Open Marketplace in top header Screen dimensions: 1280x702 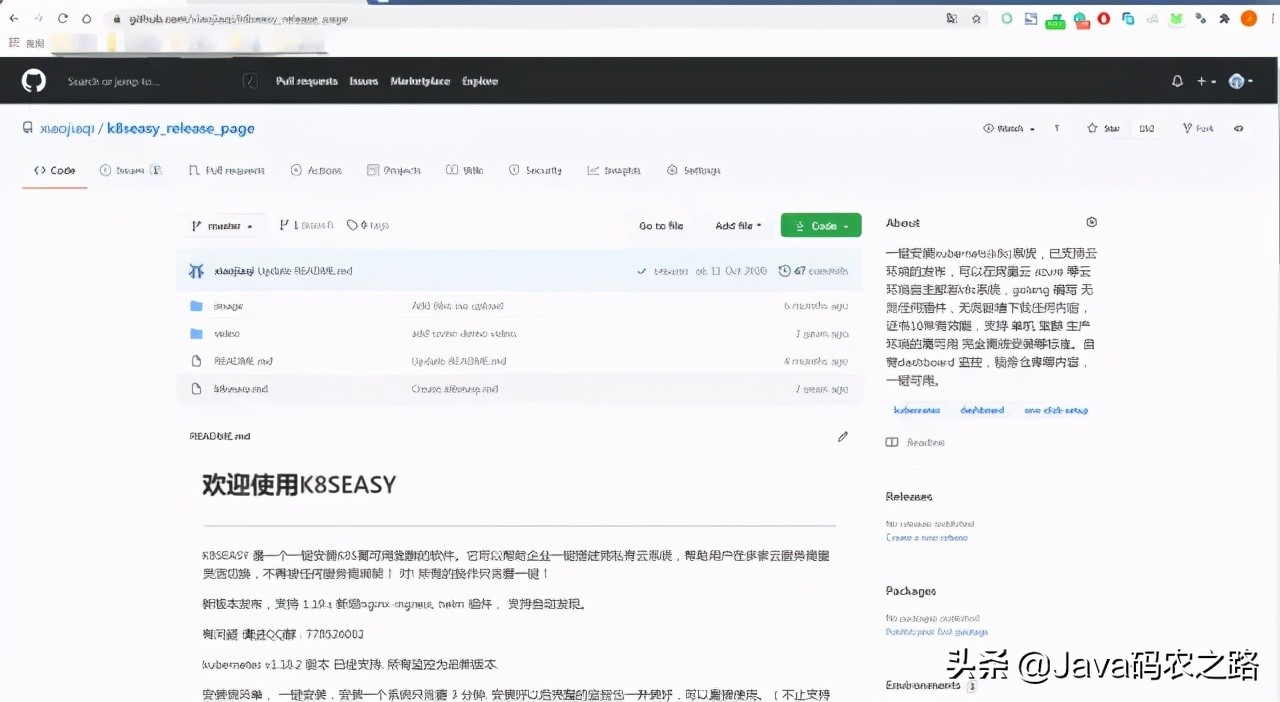[420, 81]
